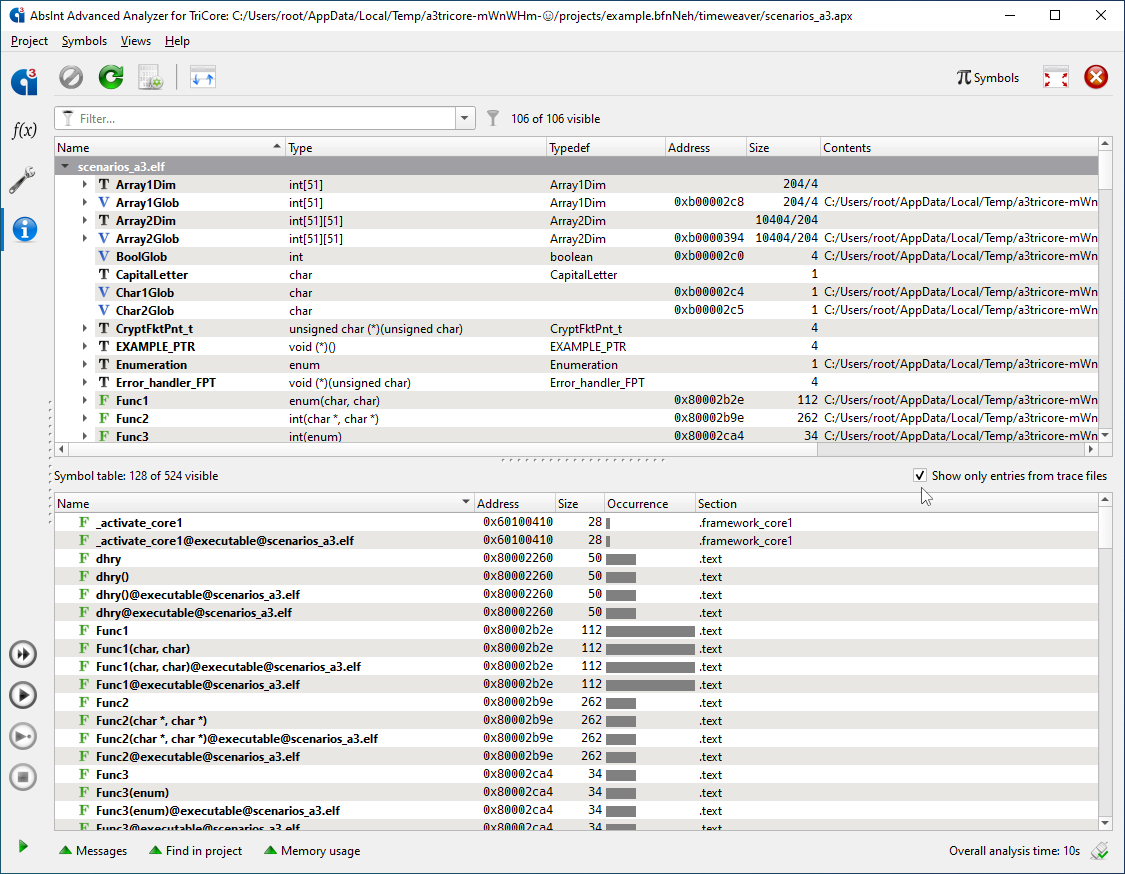Expand the Error_handler_FPT row
Image resolution: width=1125 pixels, height=874 pixels.
coord(85,382)
